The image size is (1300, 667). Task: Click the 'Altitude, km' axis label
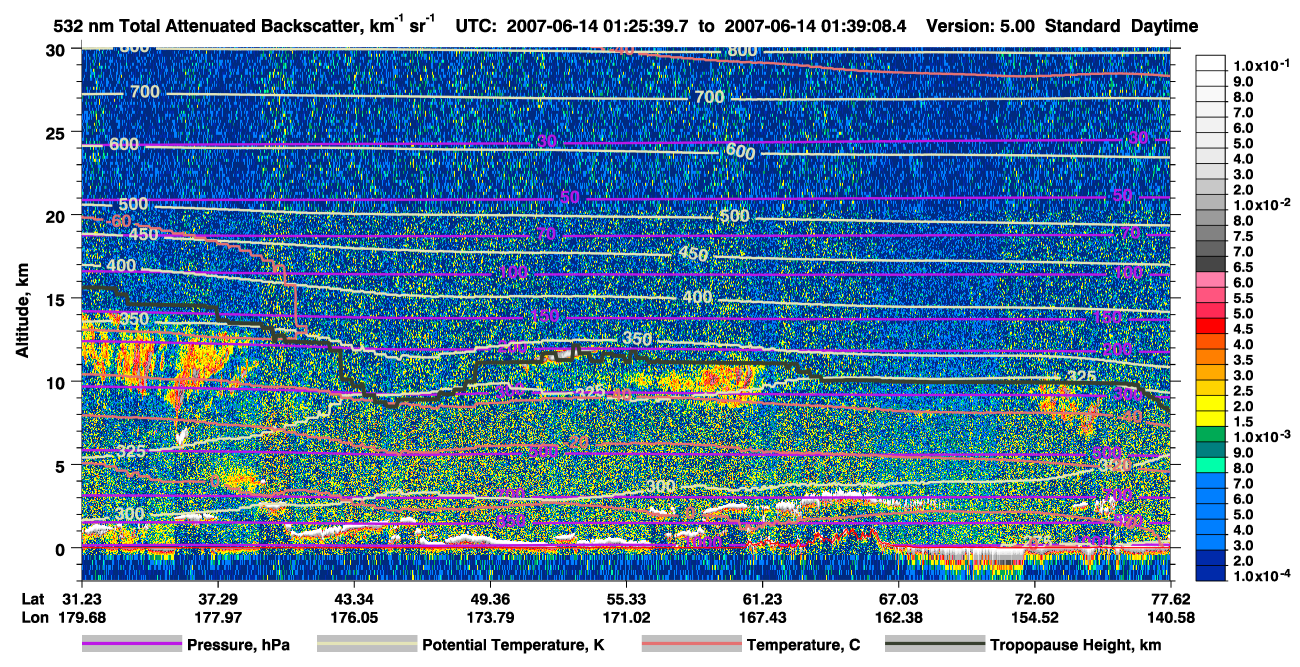23,313
